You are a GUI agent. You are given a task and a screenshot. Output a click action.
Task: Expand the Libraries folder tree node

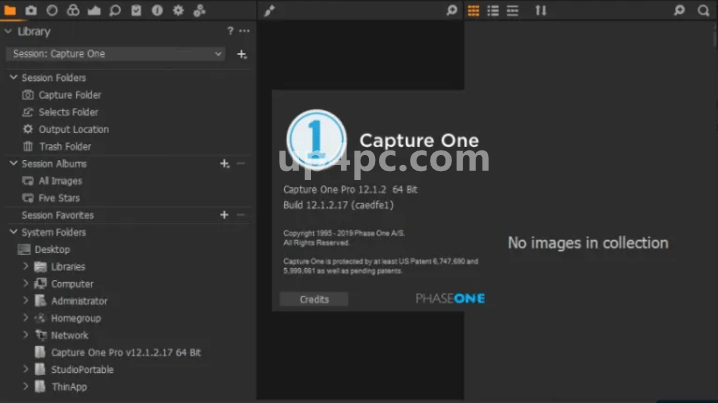(26, 267)
